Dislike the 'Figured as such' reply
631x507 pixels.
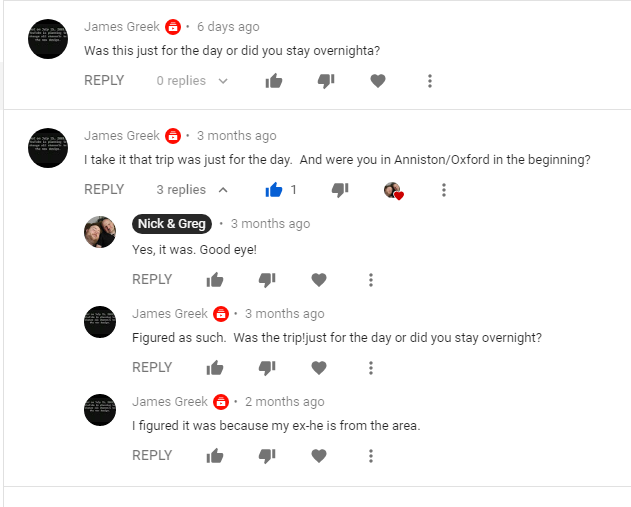click(267, 368)
